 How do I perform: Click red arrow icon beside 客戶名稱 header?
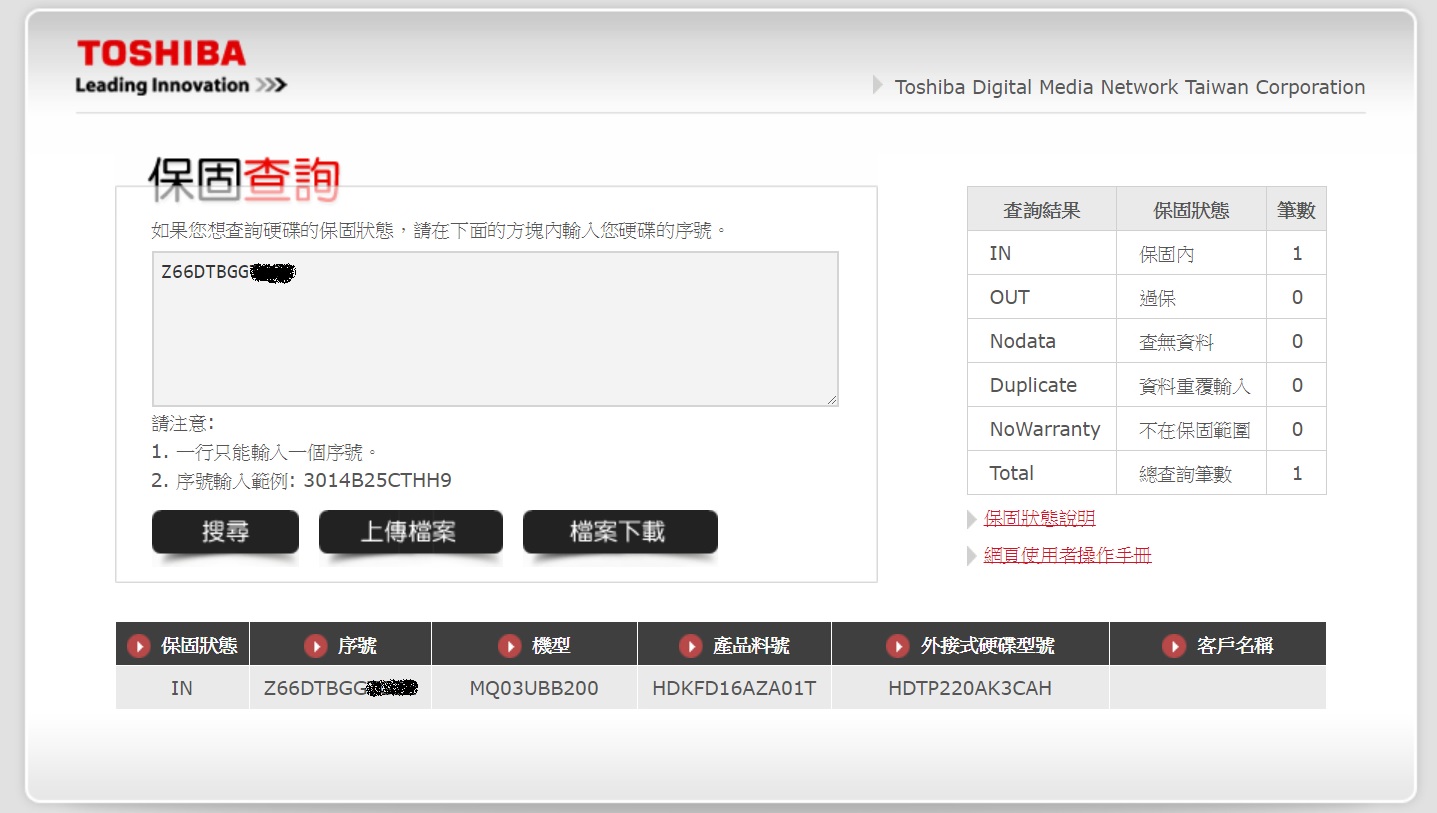pos(1174,646)
